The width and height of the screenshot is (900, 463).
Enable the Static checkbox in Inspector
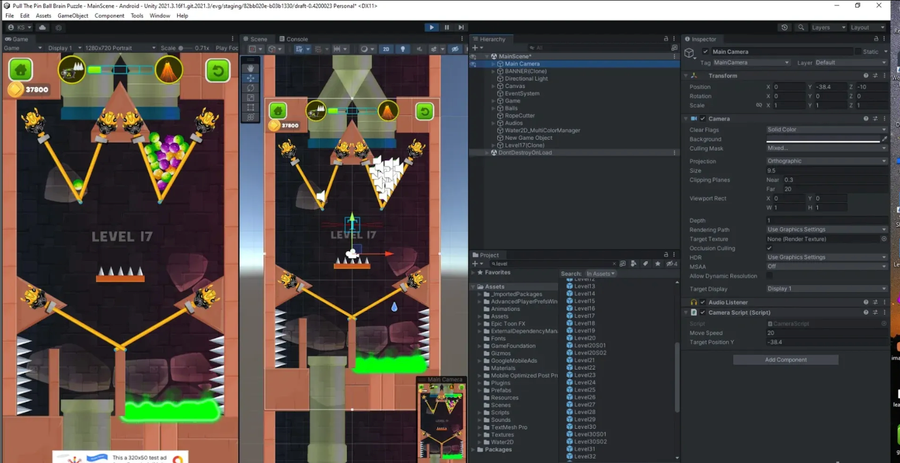pyautogui.click(x=856, y=52)
